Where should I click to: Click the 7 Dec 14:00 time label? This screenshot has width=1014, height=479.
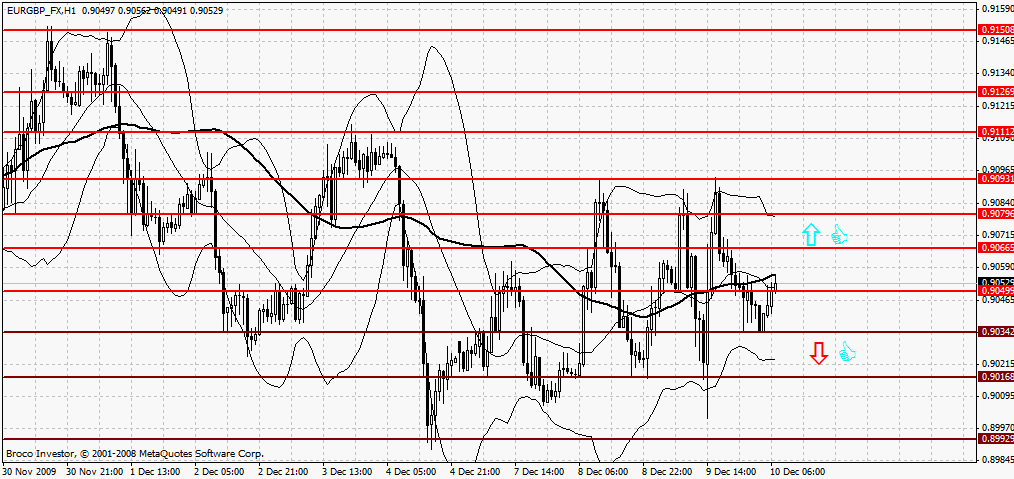click(540, 472)
